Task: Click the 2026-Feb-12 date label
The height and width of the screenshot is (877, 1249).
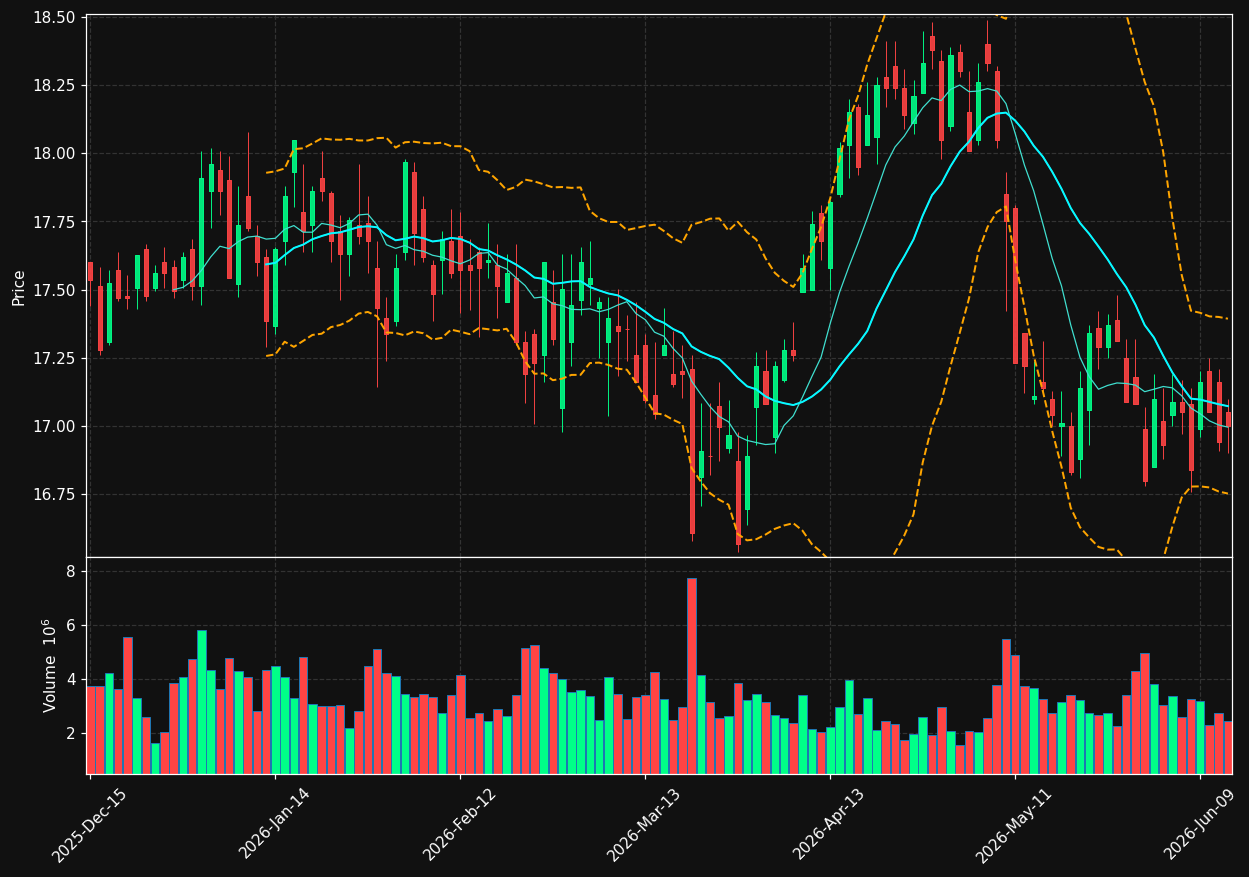Action: click(x=459, y=824)
